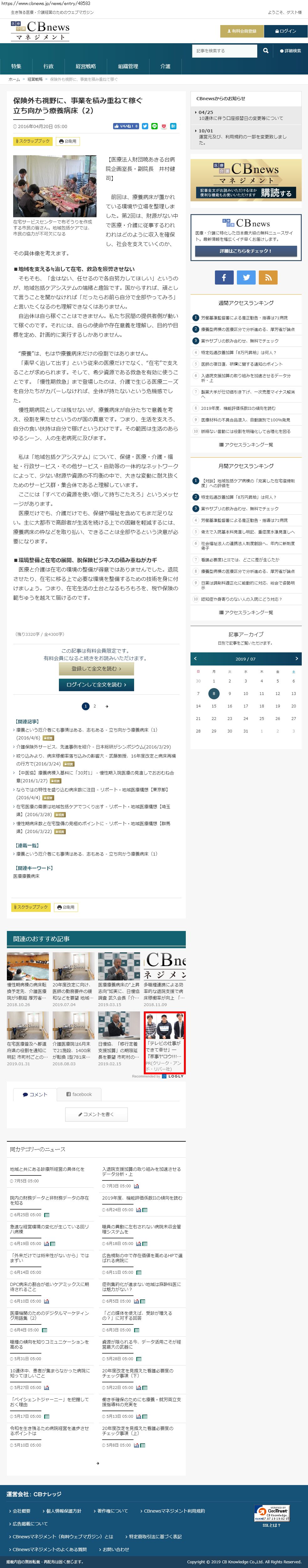308x1568 pixels.
Task: Share article via green LINE icon
Action: click(154, 126)
